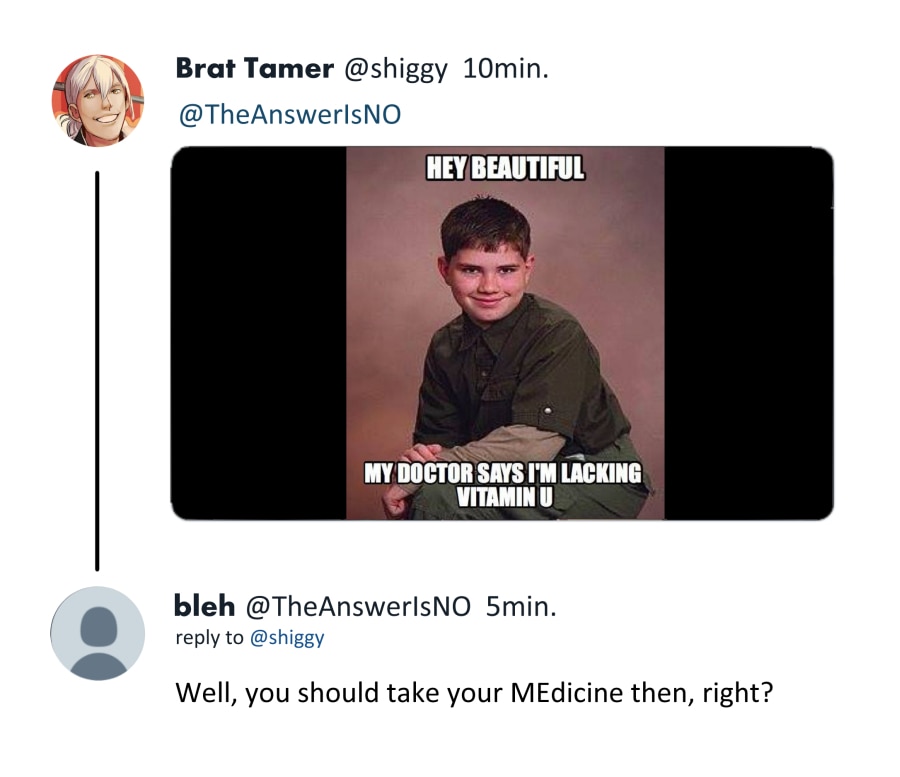Open the @shiggy handle in first tweet header
This screenshot has width=900, height=777.
395,68
